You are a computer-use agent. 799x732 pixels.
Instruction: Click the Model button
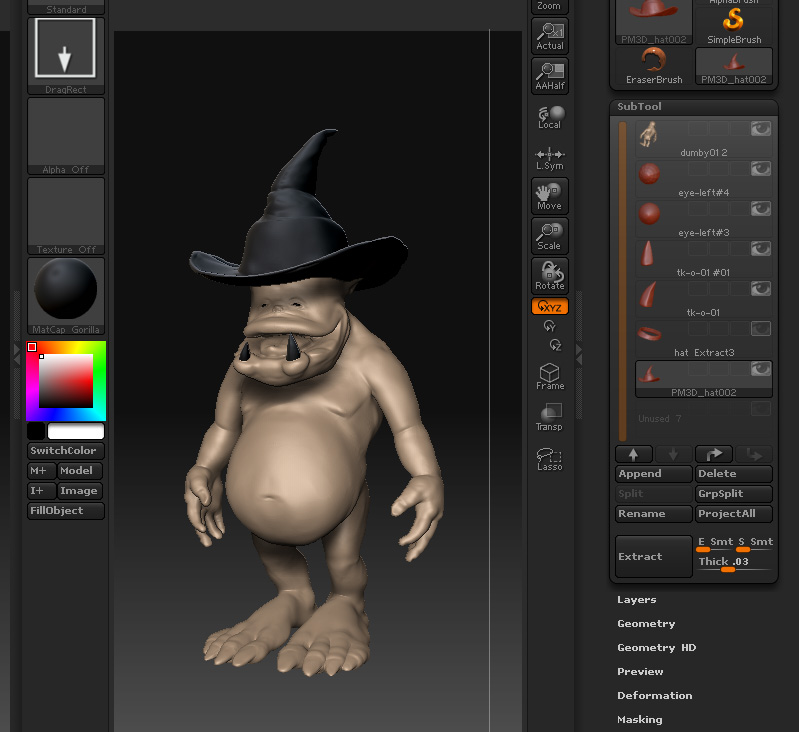(x=79, y=471)
